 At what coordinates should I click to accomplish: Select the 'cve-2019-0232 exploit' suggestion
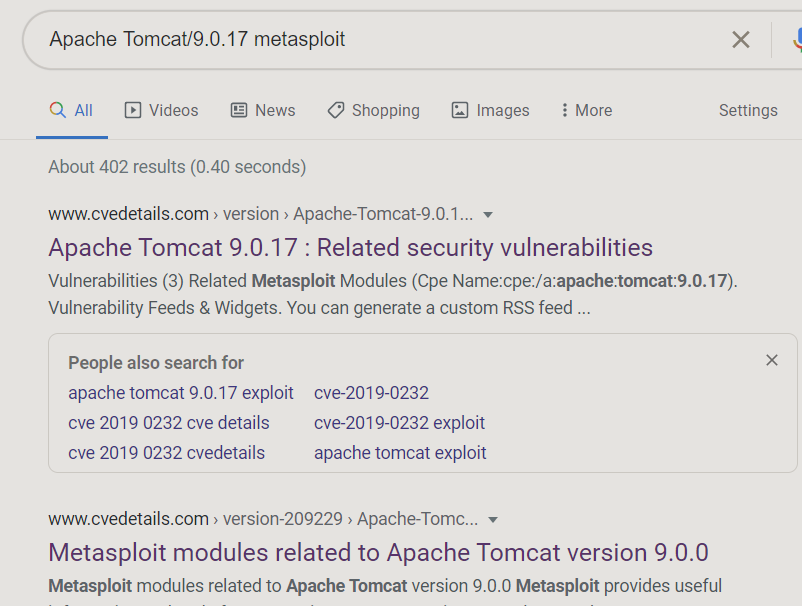[x=399, y=423]
